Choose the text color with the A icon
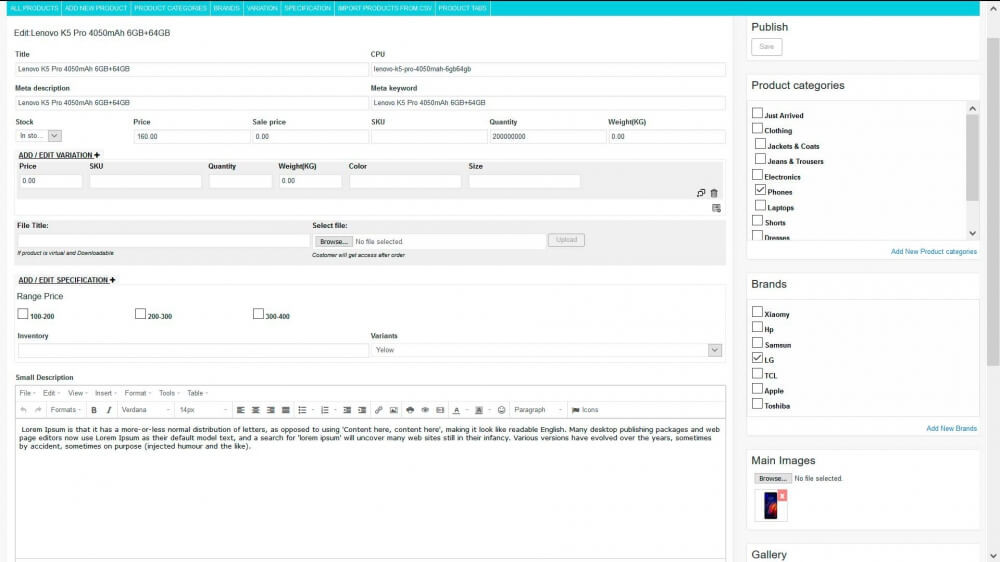Viewport: 1000px width, 562px height. point(456,410)
